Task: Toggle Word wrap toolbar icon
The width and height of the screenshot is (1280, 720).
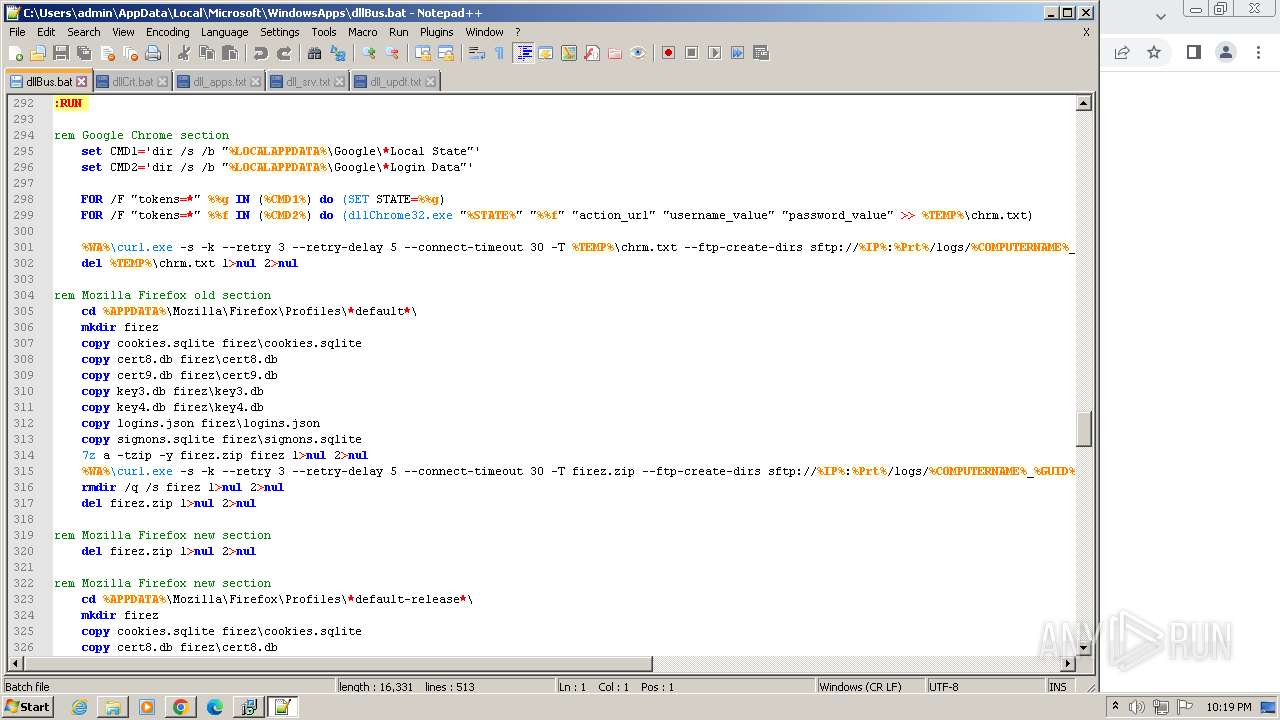Action: pyautogui.click(x=477, y=53)
